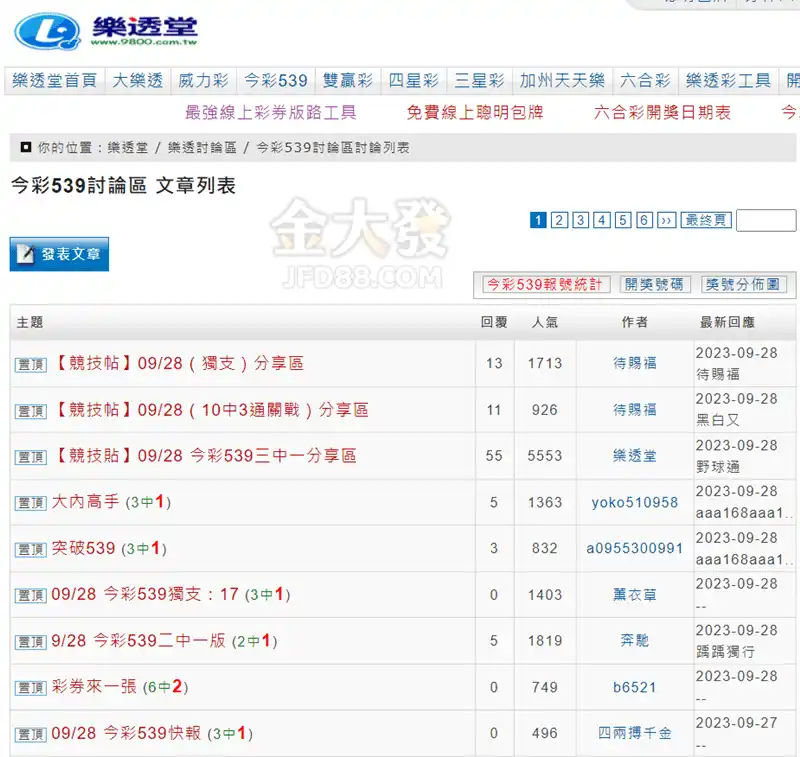The height and width of the screenshot is (757, 800).
Task: Click the page number input box
Action: point(764,219)
